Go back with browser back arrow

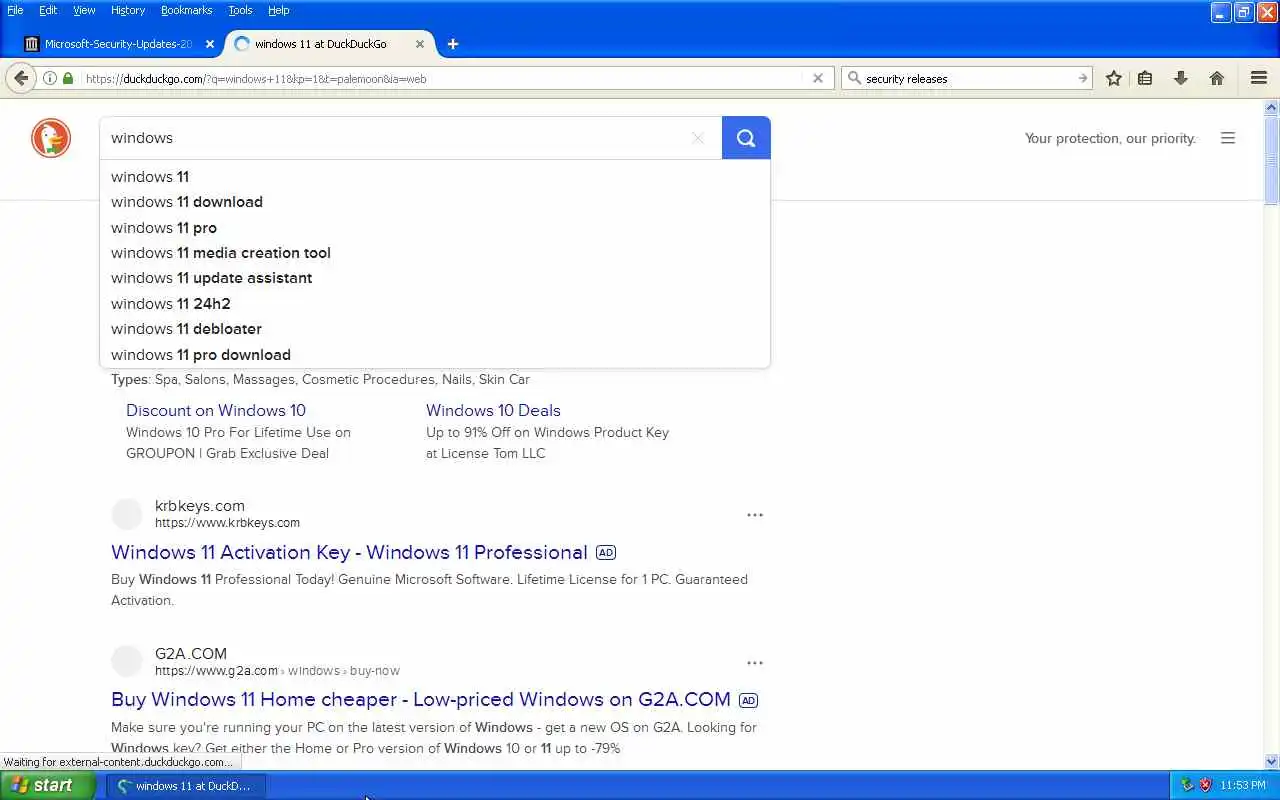(21, 78)
